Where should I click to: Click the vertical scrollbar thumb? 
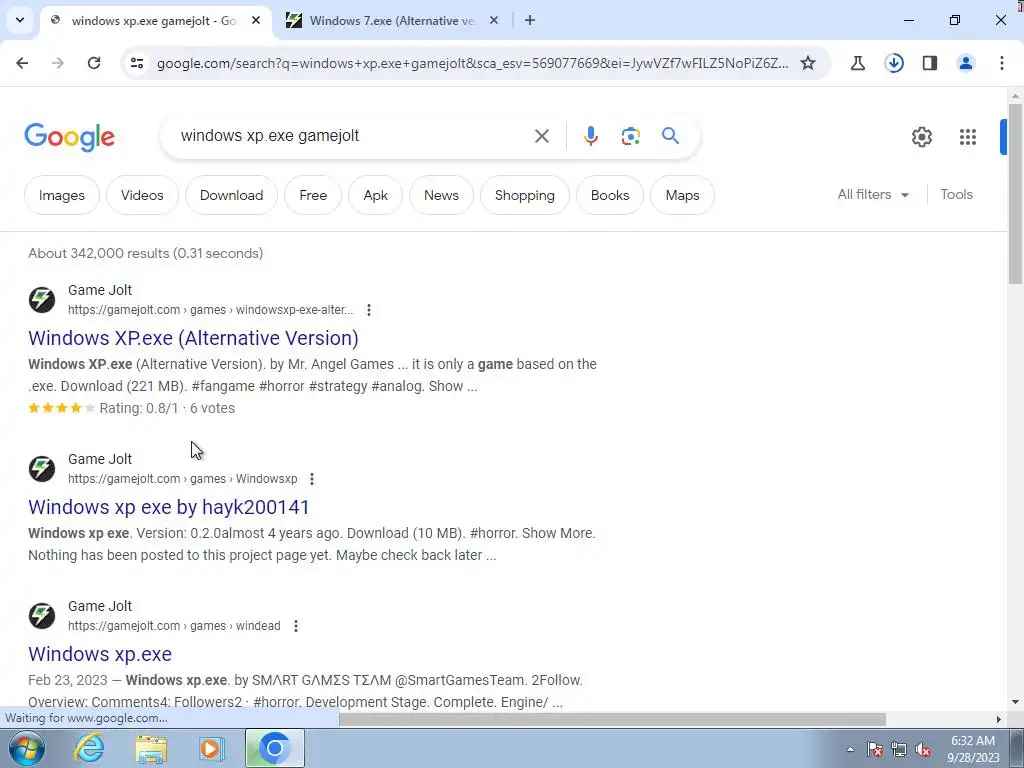pos(1015,193)
